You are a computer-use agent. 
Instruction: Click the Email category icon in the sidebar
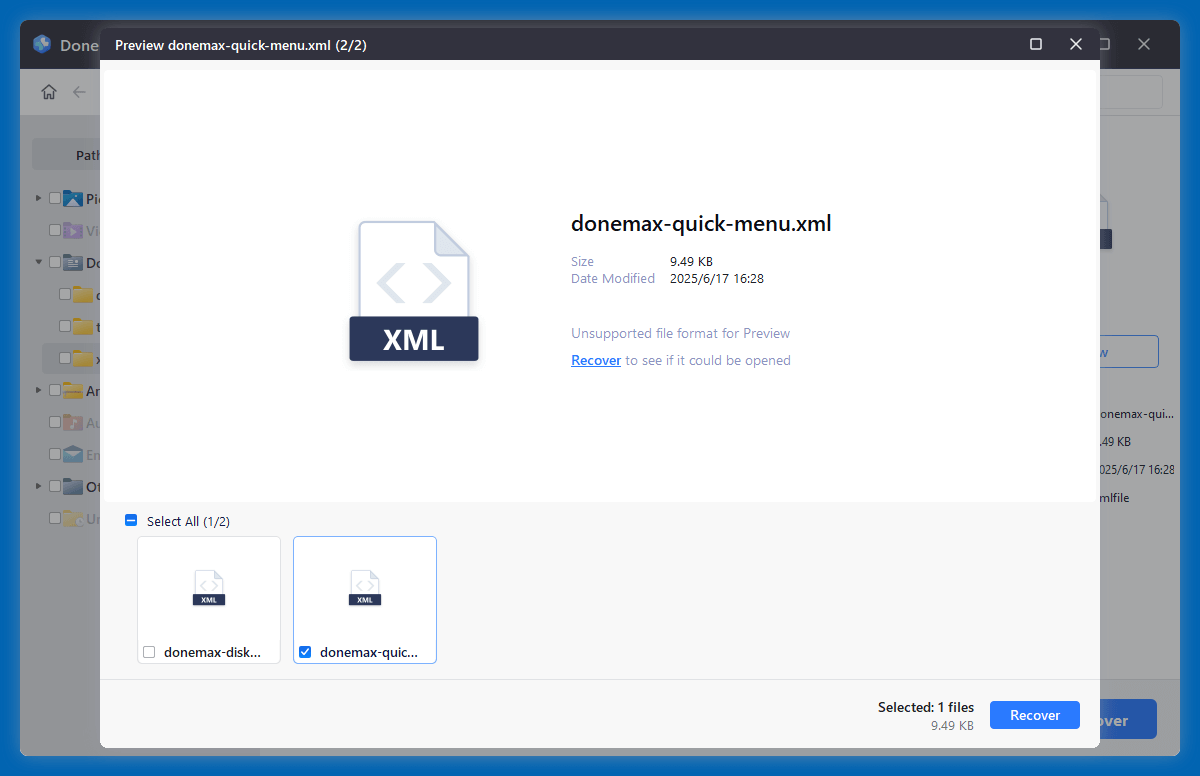point(72,454)
